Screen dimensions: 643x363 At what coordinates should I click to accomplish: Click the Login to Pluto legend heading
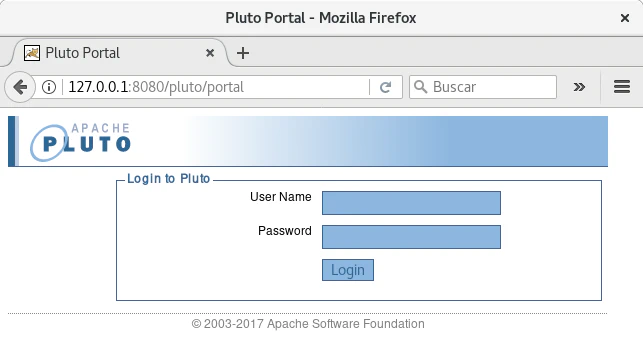coord(169,178)
